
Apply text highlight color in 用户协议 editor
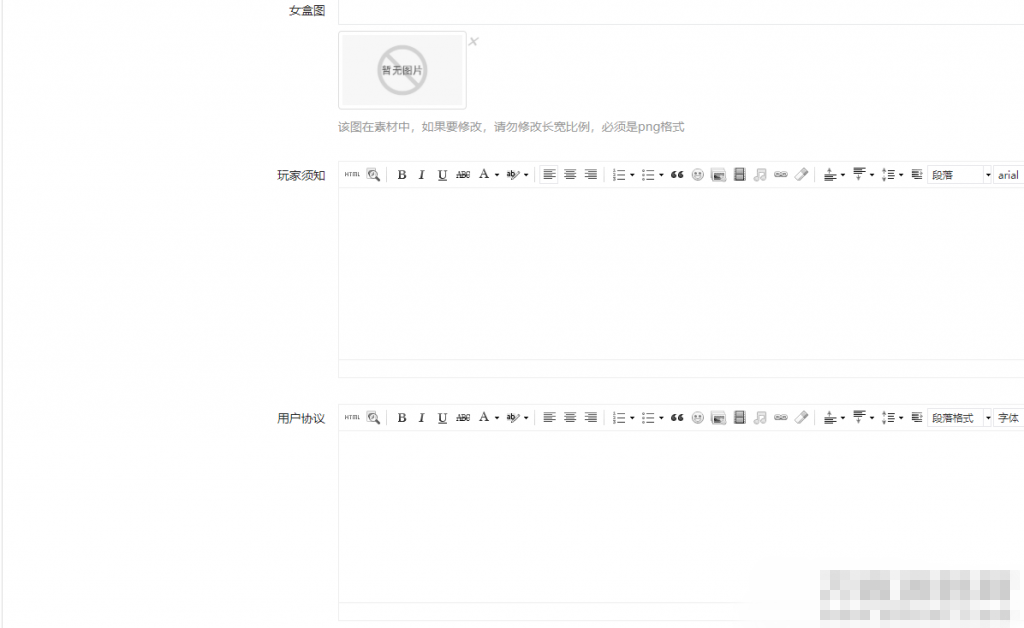click(x=513, y=417)
